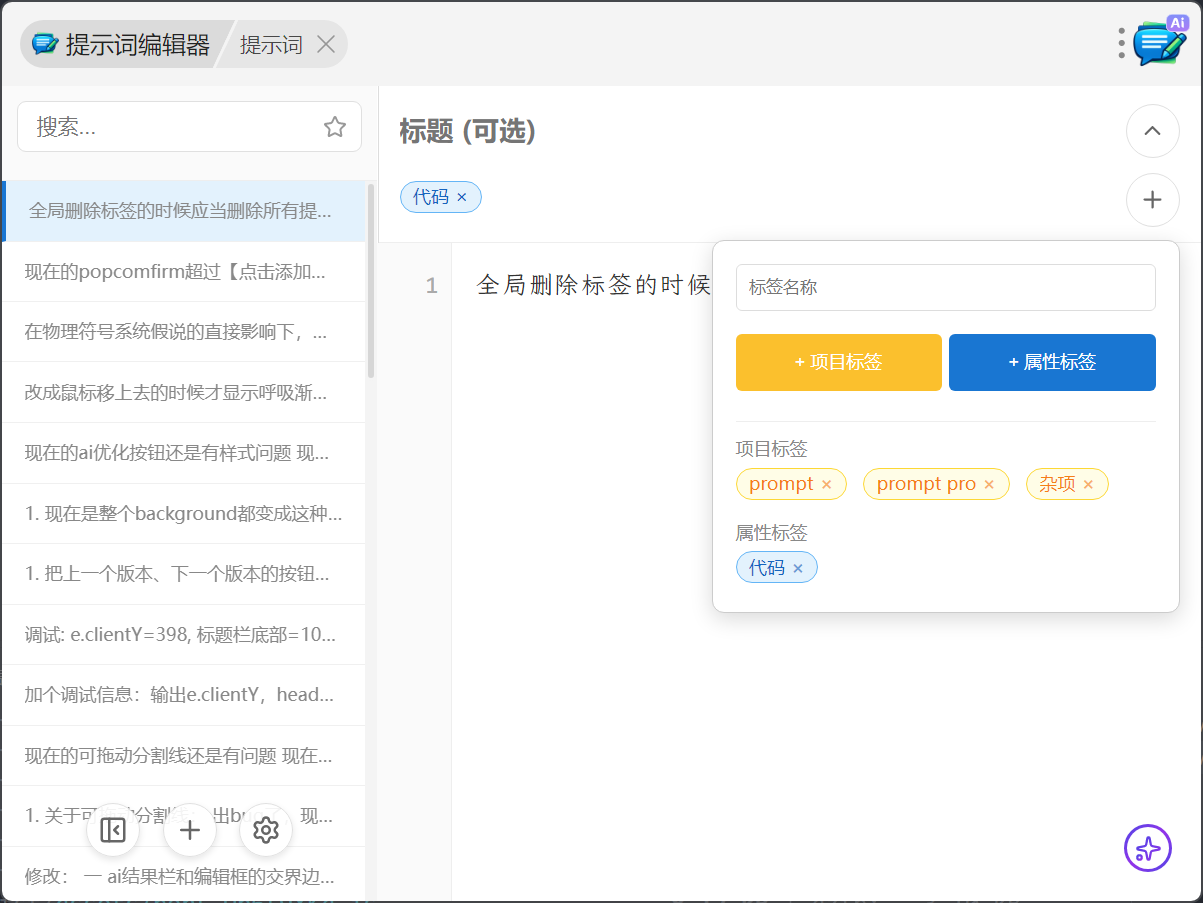The width and height of the screenshot is (1203, 903).
Task: Switch to the 提示词编辑器 tab
Action: point(124,44)
